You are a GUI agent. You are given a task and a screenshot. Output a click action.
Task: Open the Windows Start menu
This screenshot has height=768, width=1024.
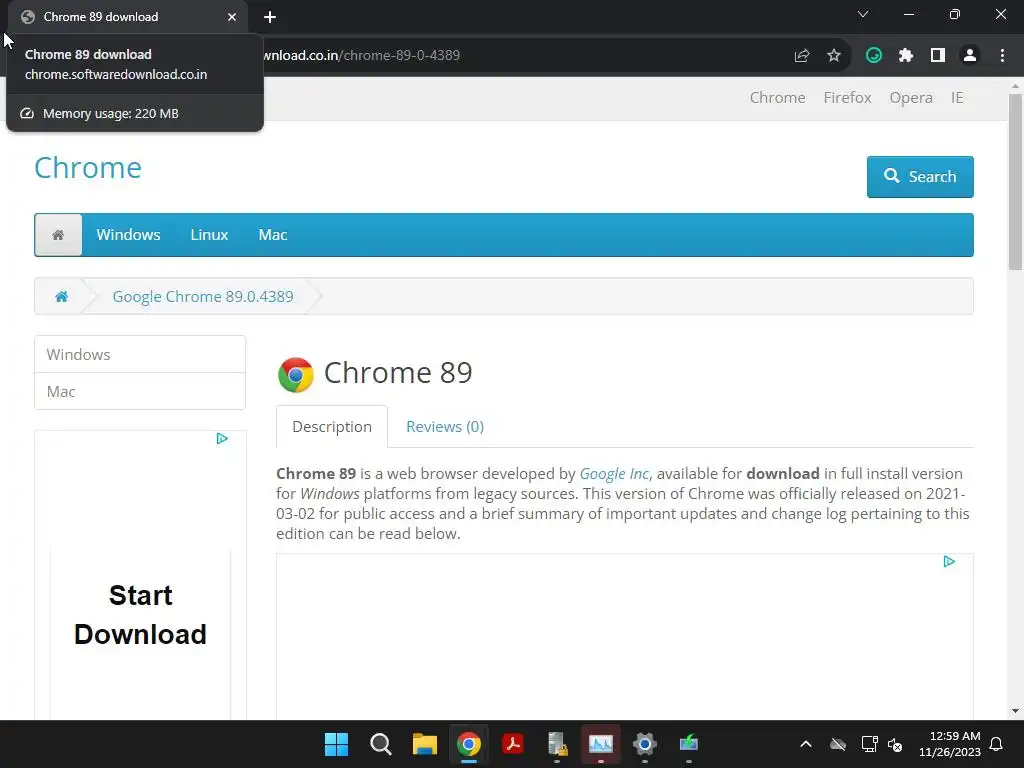pyautogui.click(x=336, y=744)
